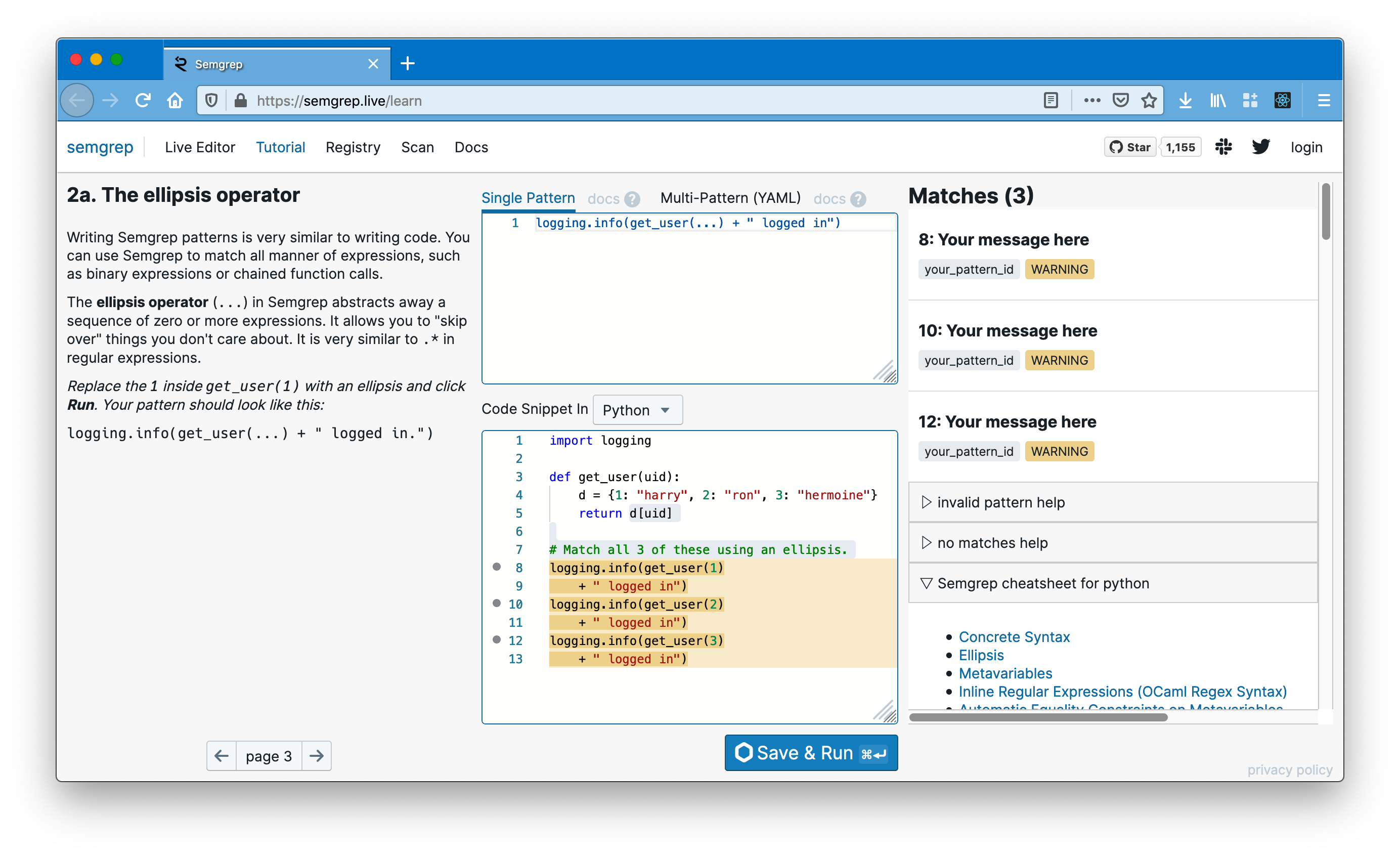Open tracking protection shield icon
Screen dimensions: 1400x856
pyautogui.click(x=211, y=101)
